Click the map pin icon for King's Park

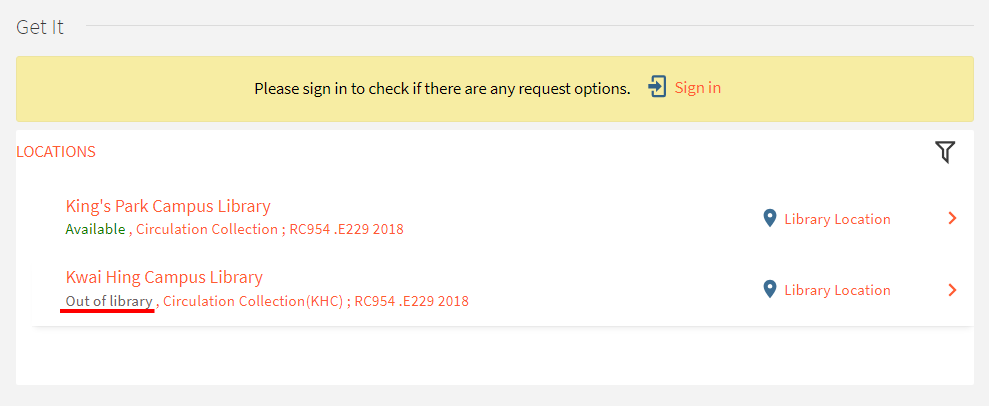coord(770,219)
